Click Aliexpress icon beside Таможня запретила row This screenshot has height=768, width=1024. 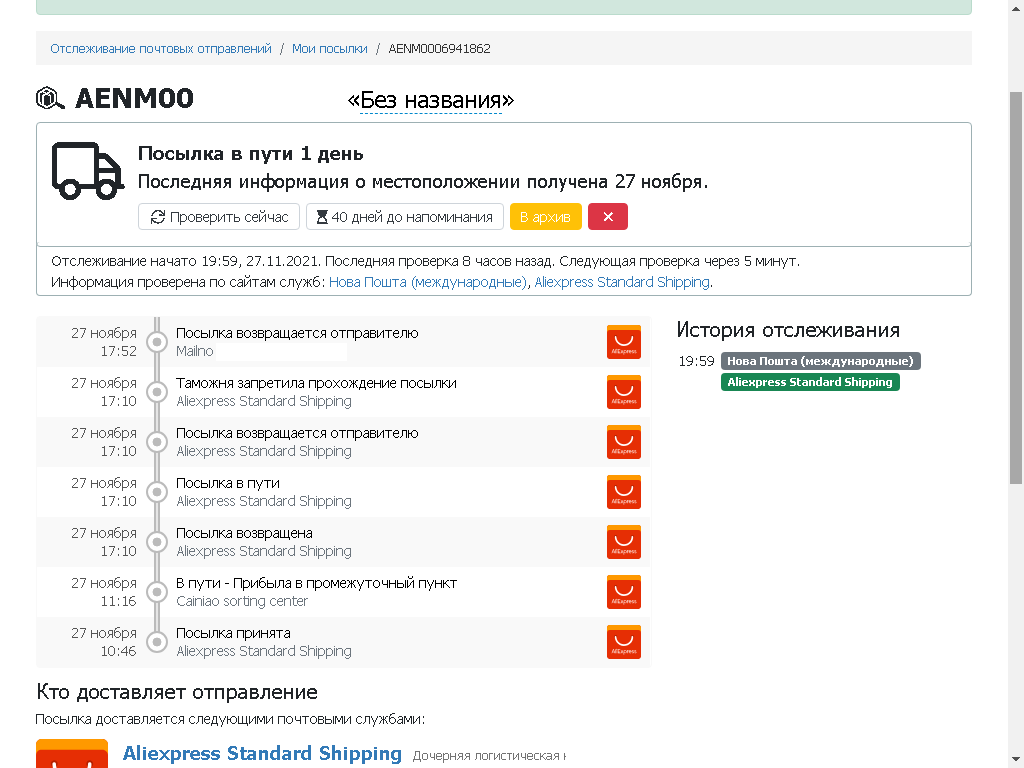(624, 392)
